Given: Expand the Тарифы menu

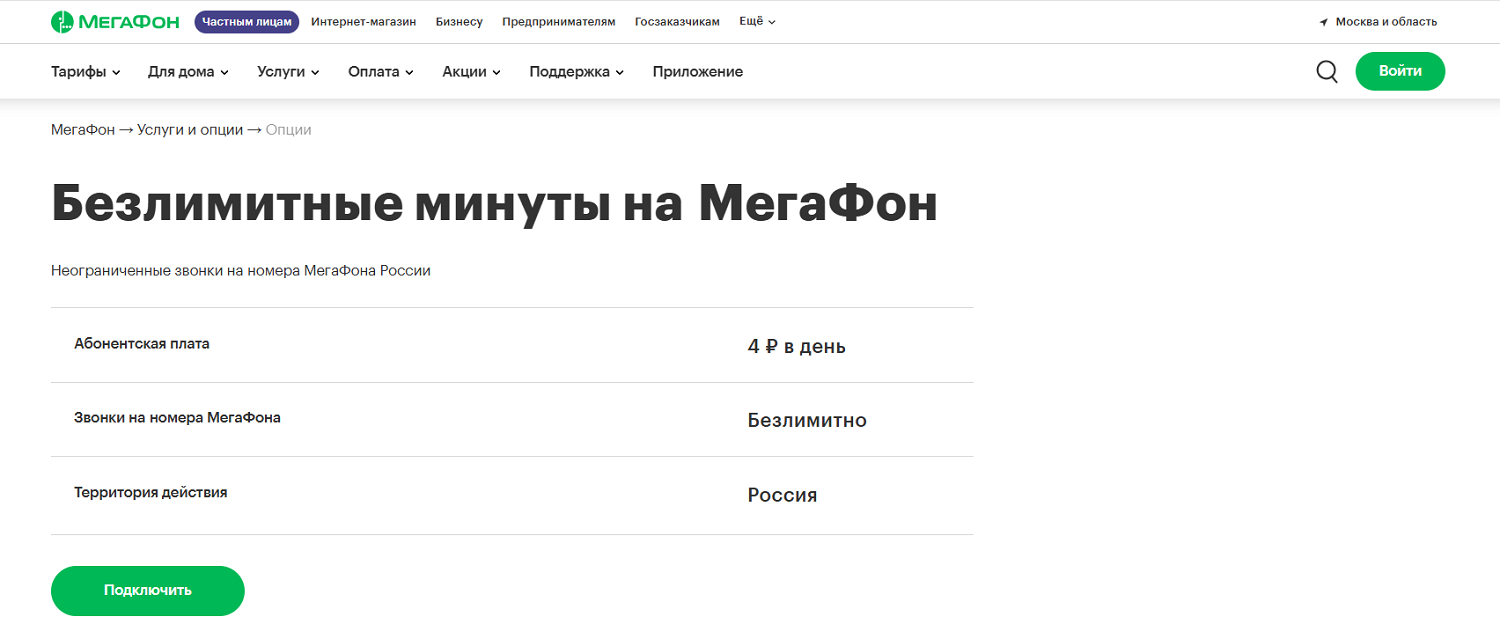Looking at the screenshot, I should point(86,72).
